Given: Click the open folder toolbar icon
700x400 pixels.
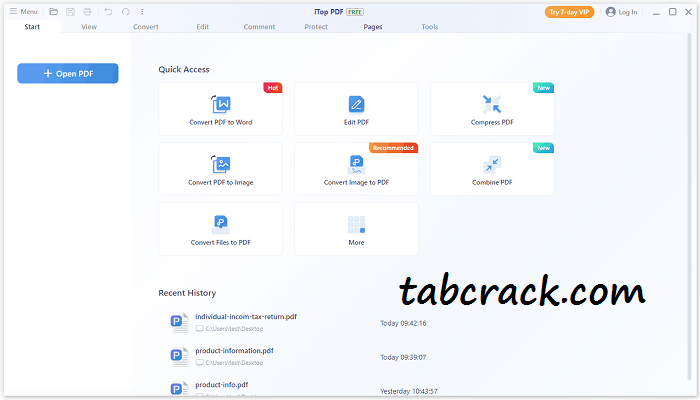Looking at the screenshot, I should tap(54, 12).
